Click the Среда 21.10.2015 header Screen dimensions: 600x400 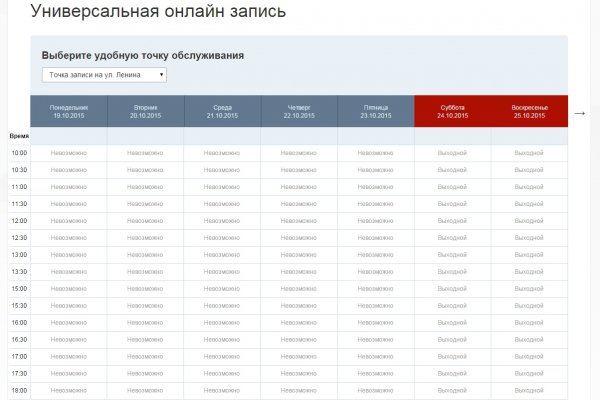coord(222,111)
